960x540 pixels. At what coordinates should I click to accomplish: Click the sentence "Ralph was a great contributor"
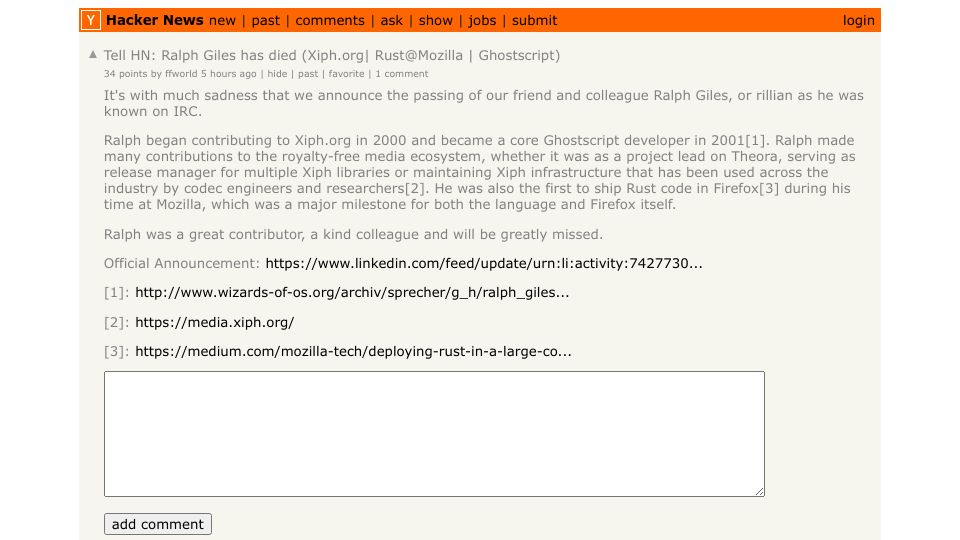(x=204, y=234)
